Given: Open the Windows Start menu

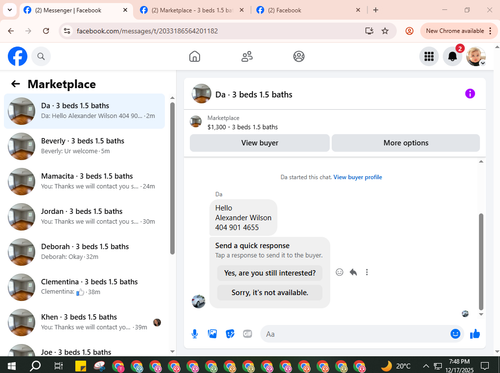Looking at the screenshot, I should tap(12, 366).
